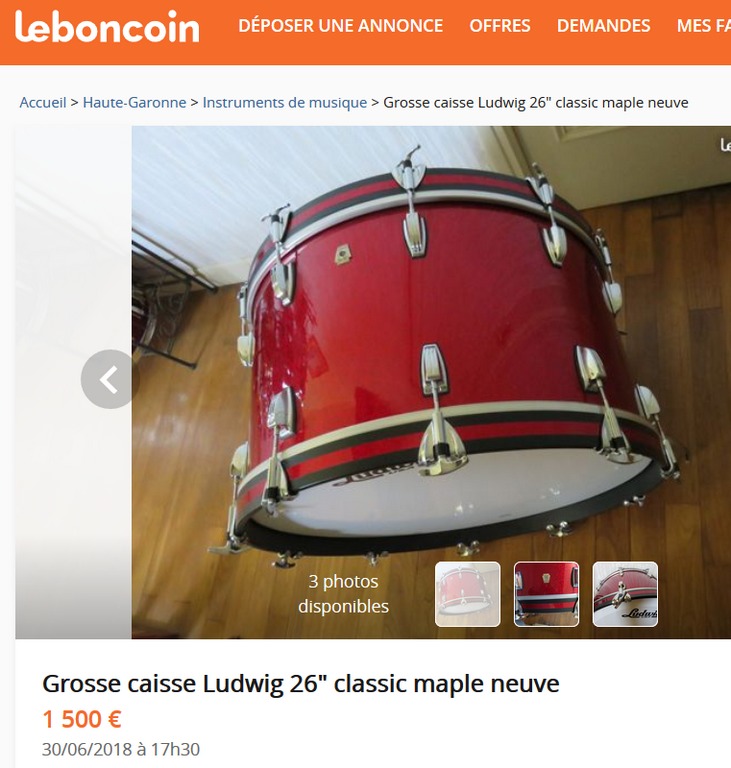Open the DEMANDES menu item
This screenshot has width=731, height=768.
pyautogui.click(x=604, y=25)
